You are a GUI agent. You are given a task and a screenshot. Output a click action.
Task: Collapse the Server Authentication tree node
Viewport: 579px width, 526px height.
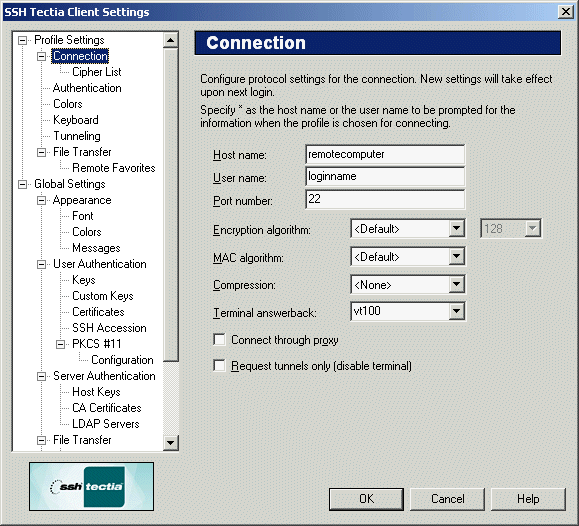click(42, 376)
